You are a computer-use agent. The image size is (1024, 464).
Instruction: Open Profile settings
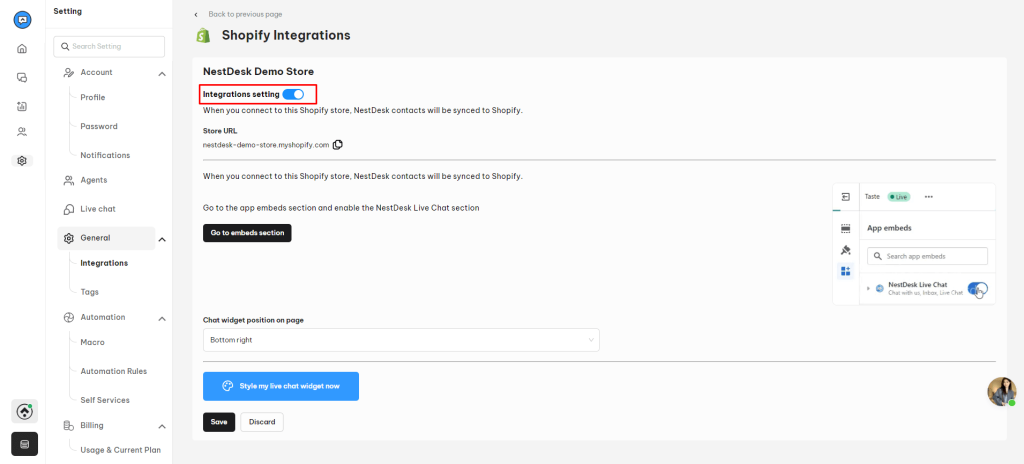point(93,97)
